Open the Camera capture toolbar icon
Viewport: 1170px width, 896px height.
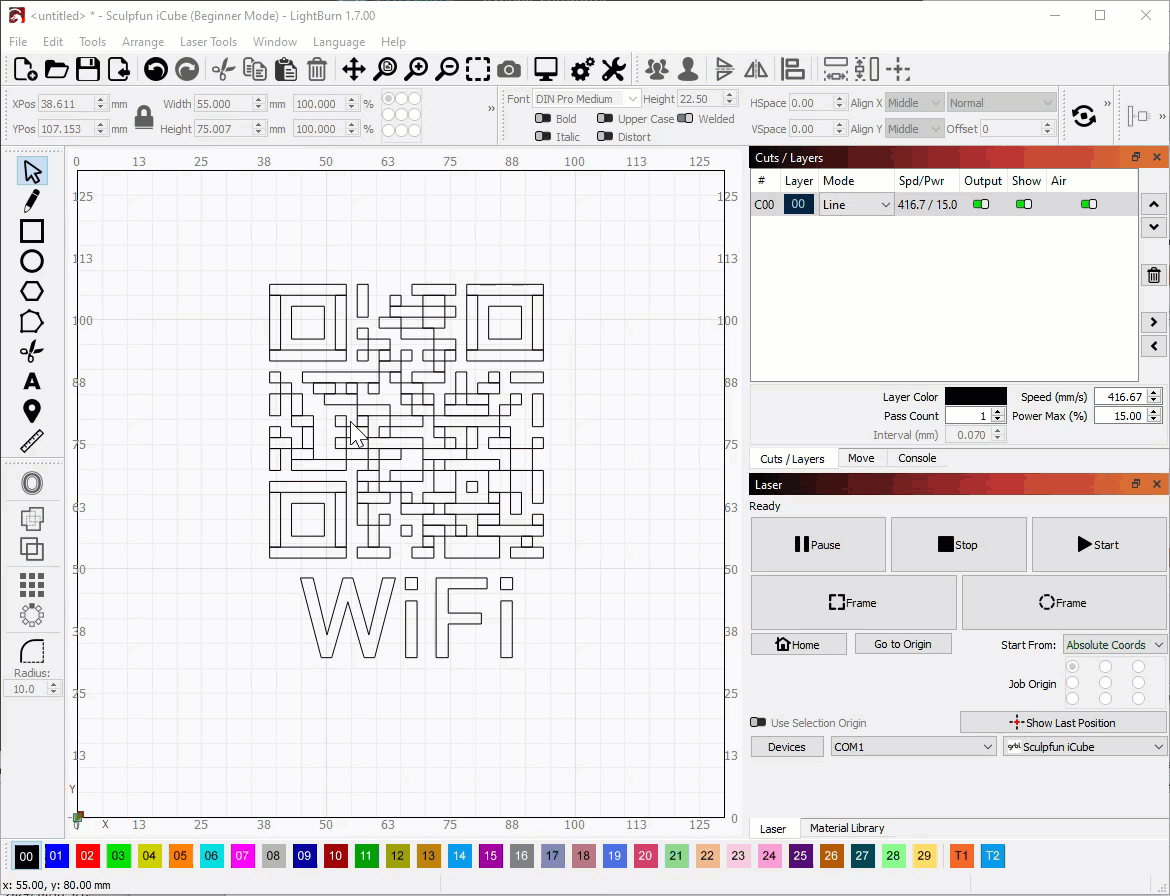pos(509,69)
